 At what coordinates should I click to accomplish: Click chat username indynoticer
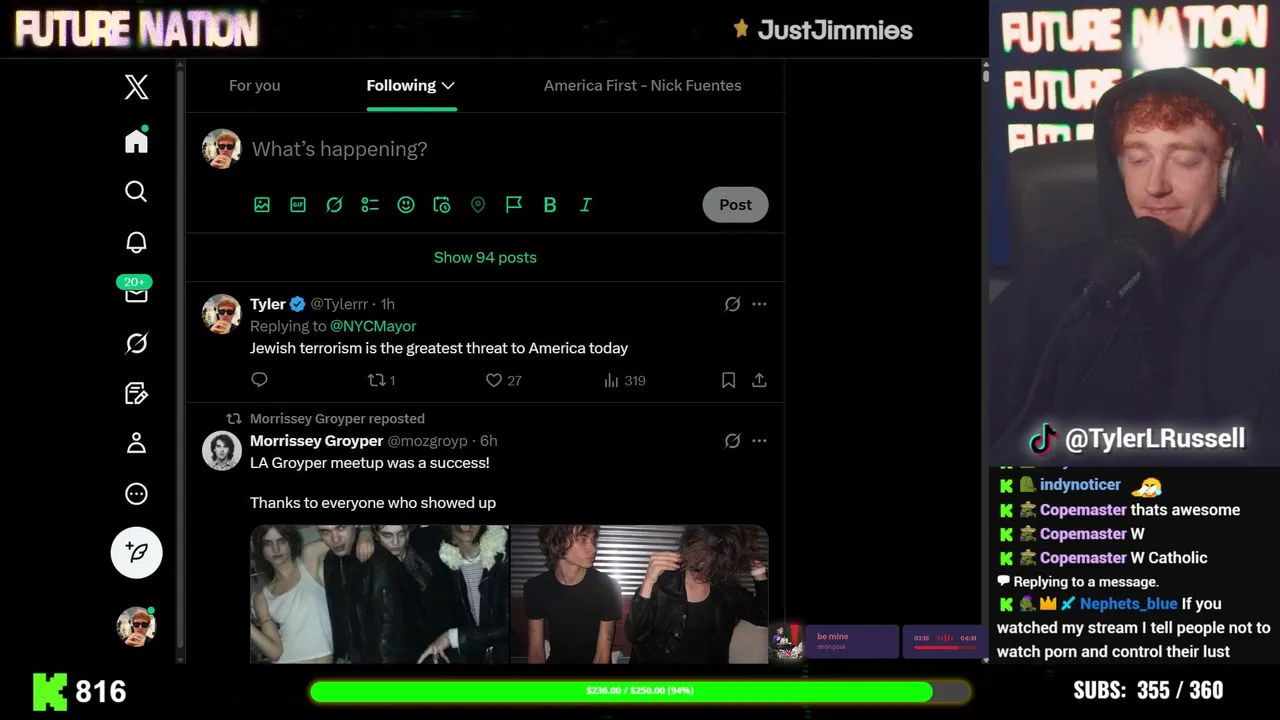[x=1080, y=485]
